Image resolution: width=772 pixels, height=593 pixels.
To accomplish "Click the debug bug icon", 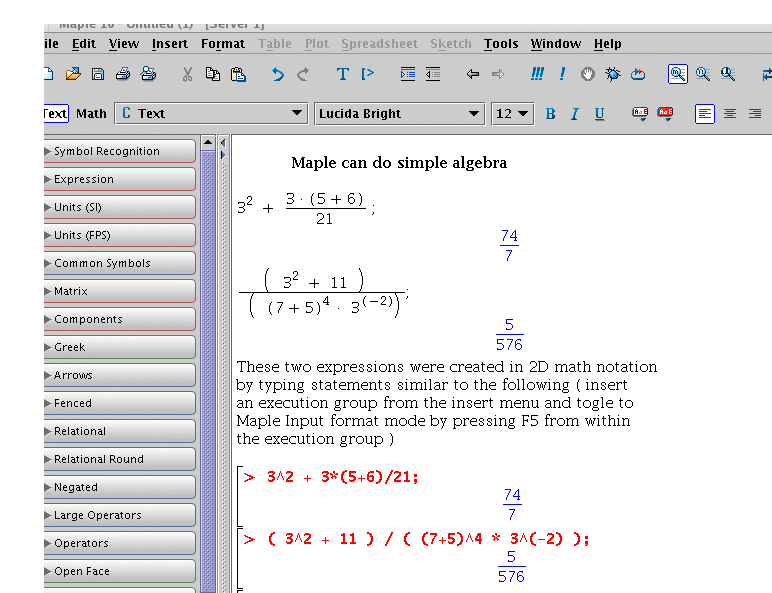I will click(x=613, y=74).
